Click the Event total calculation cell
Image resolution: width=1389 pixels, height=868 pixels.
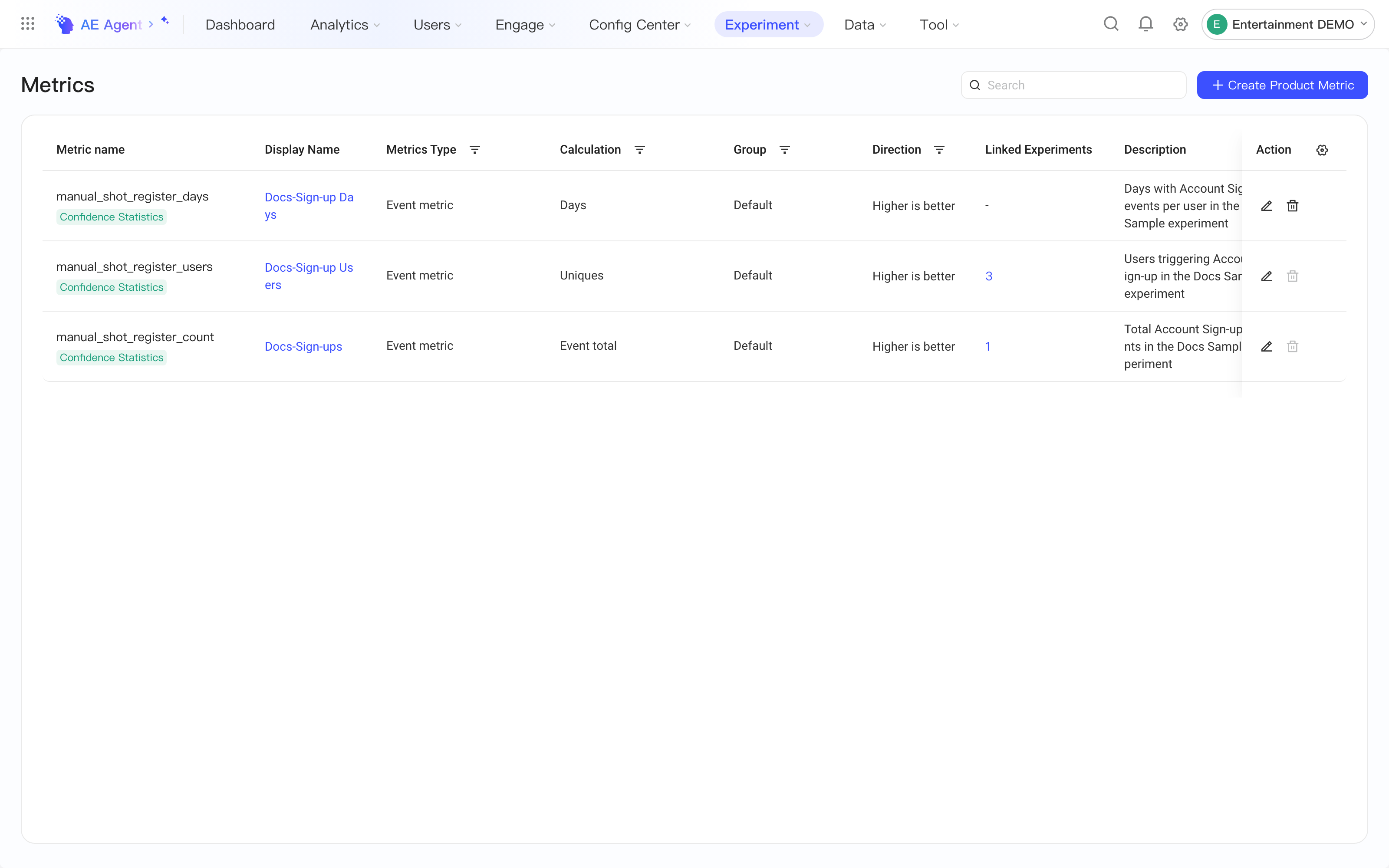pyautogui.click(x=588, y=346)
